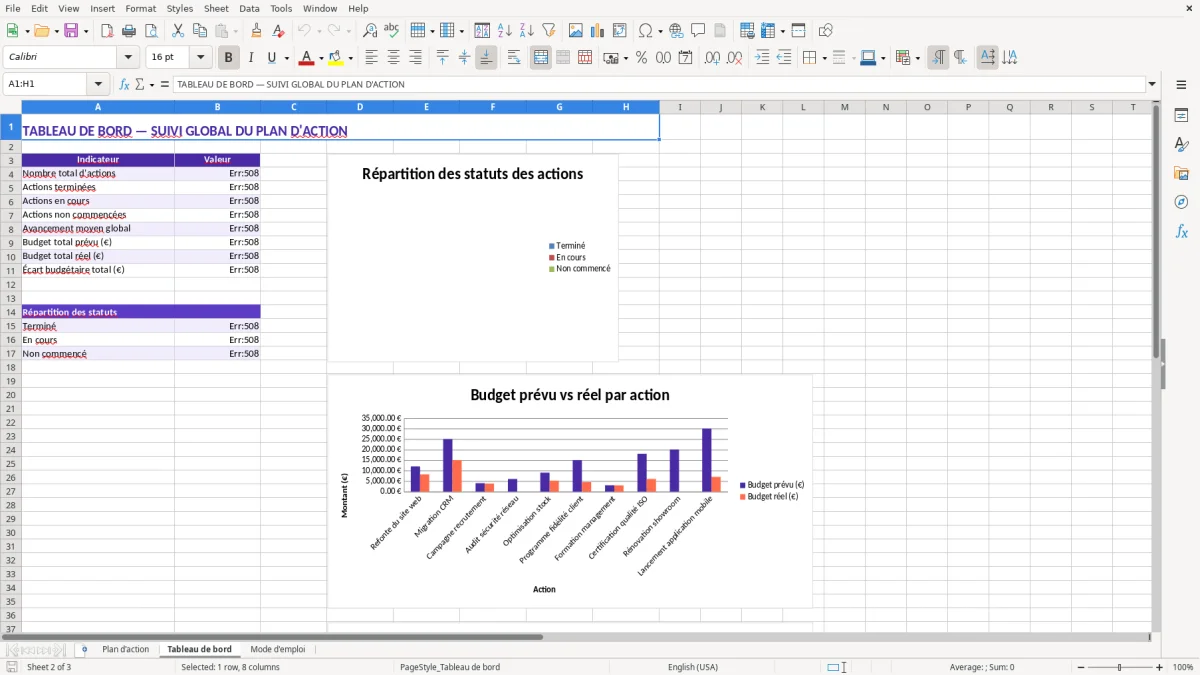Apply the red font color swatch
1200x675 pixels.
(307, 58)
